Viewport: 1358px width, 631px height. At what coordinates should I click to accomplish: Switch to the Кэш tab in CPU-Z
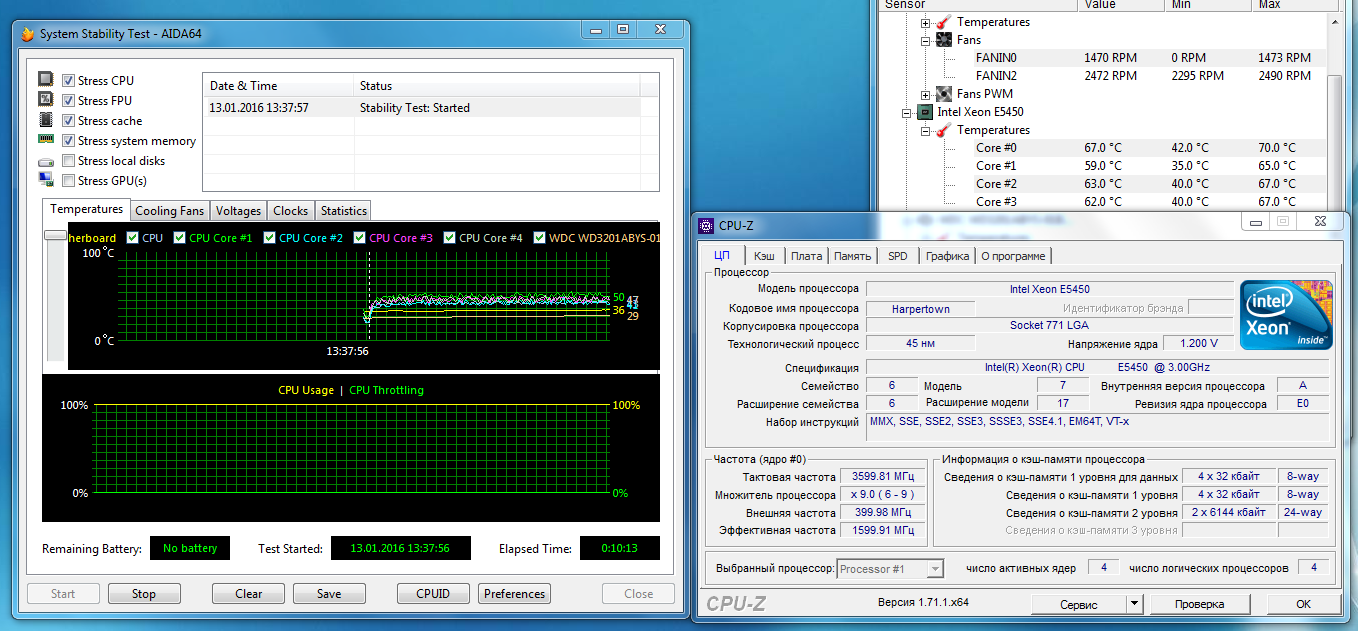[764, 256]
